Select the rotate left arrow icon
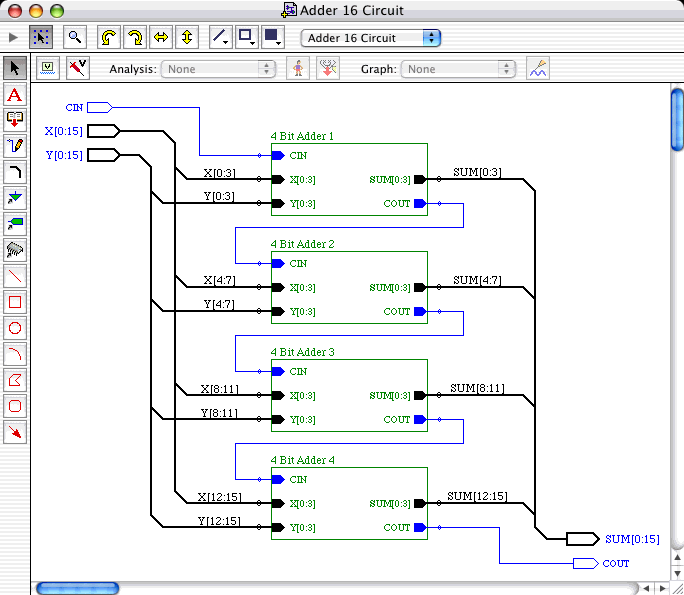Screen dimensions: 684x595 [x=108, y=38]
